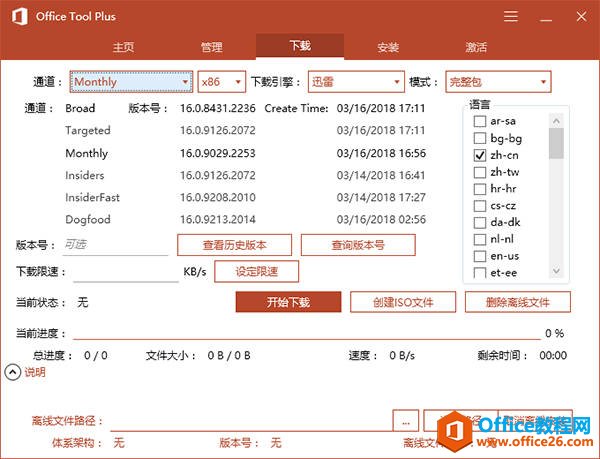Screen dimensions: 600x459
Task: Click the 00:00 remaining time value
Action: (553, 355)
